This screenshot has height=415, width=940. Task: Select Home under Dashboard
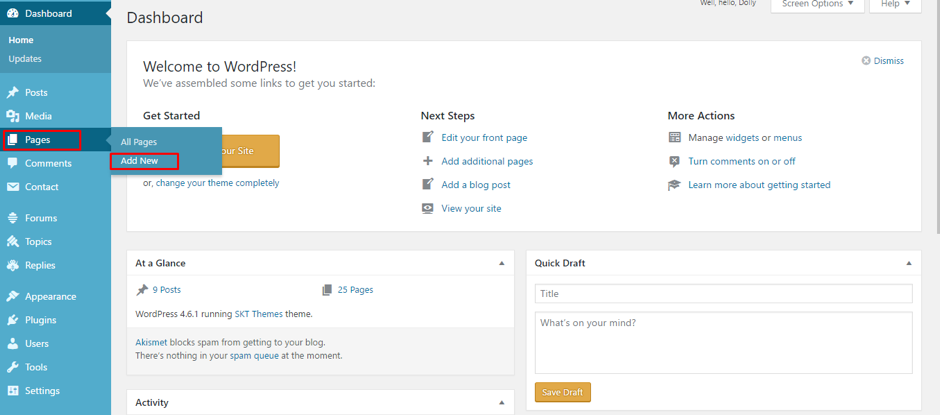pos(21,40)
